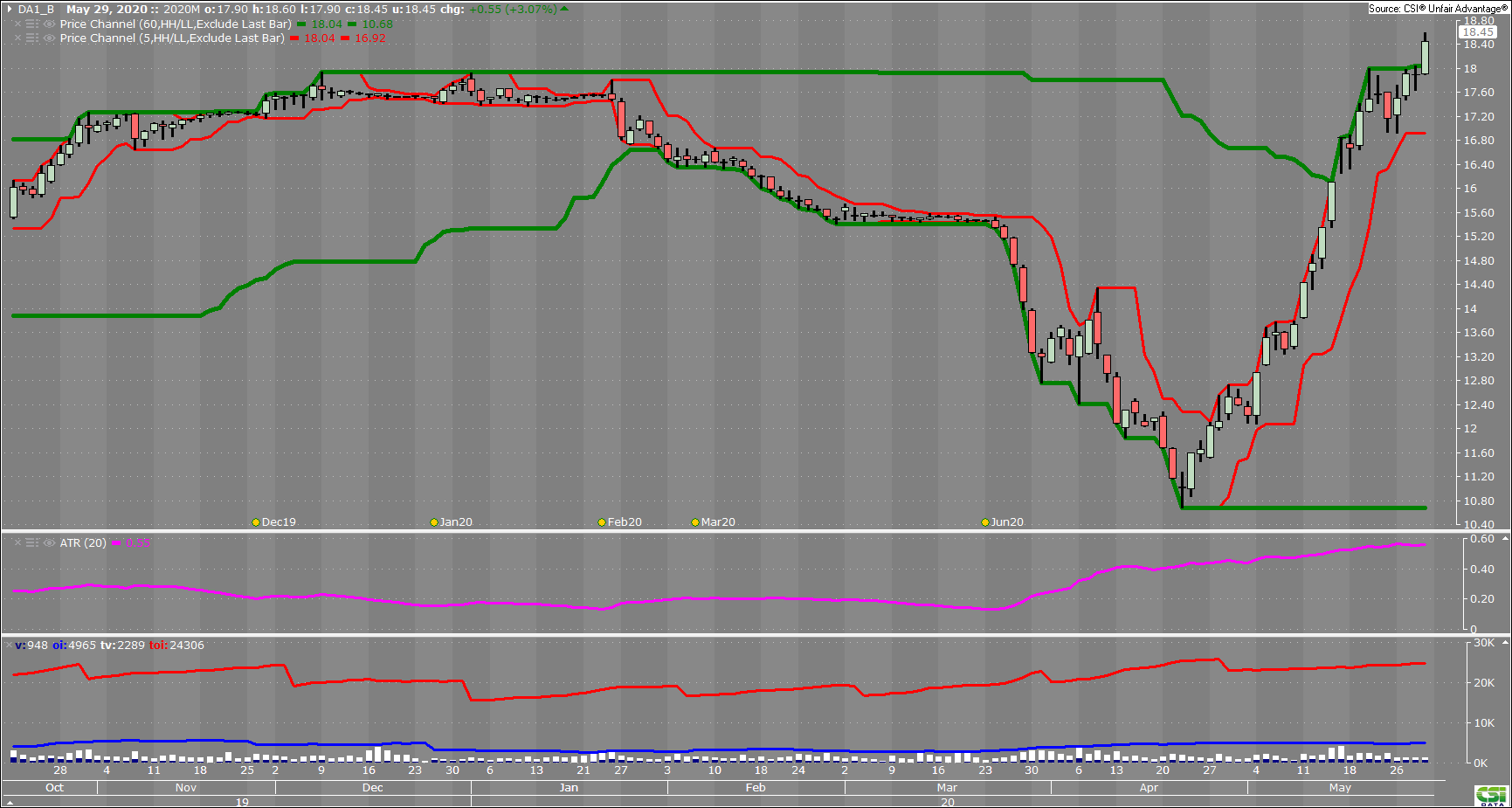Click the 10.80 price label on the price axis
This screenshot has height=808, width=1512.
click(1479, 501)
